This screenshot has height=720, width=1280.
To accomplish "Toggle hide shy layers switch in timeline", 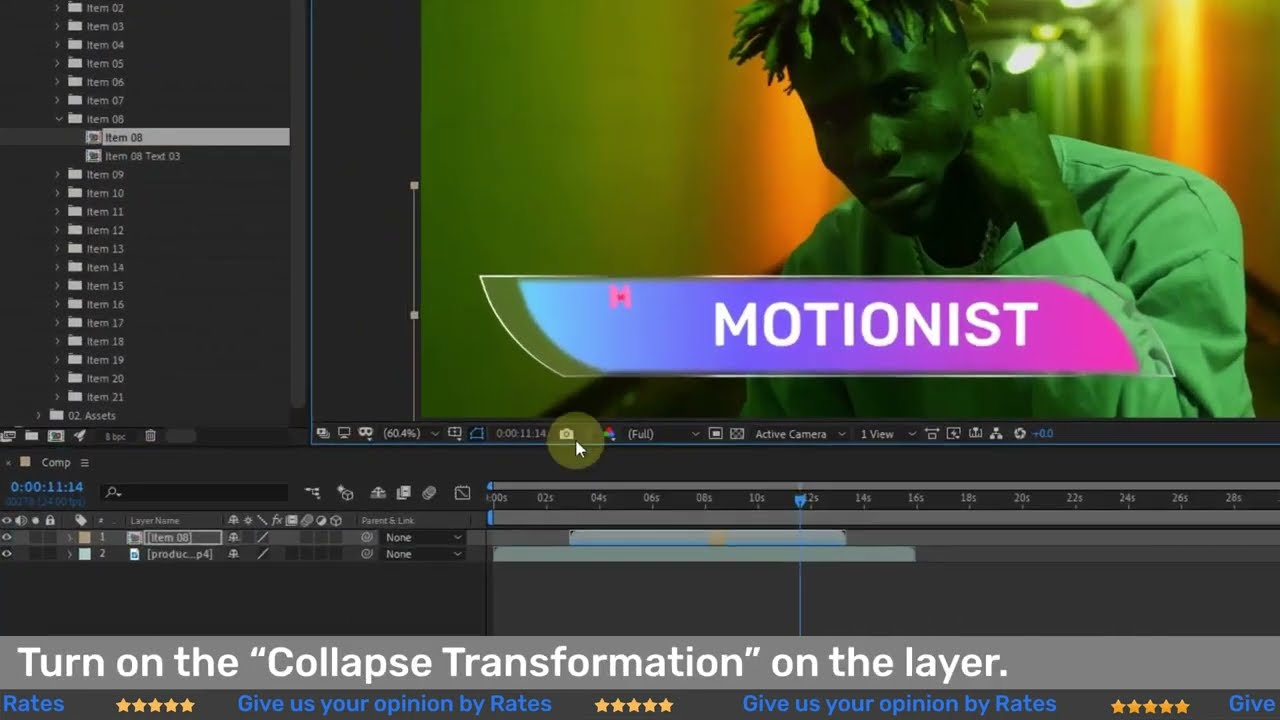I will point(378,493).
